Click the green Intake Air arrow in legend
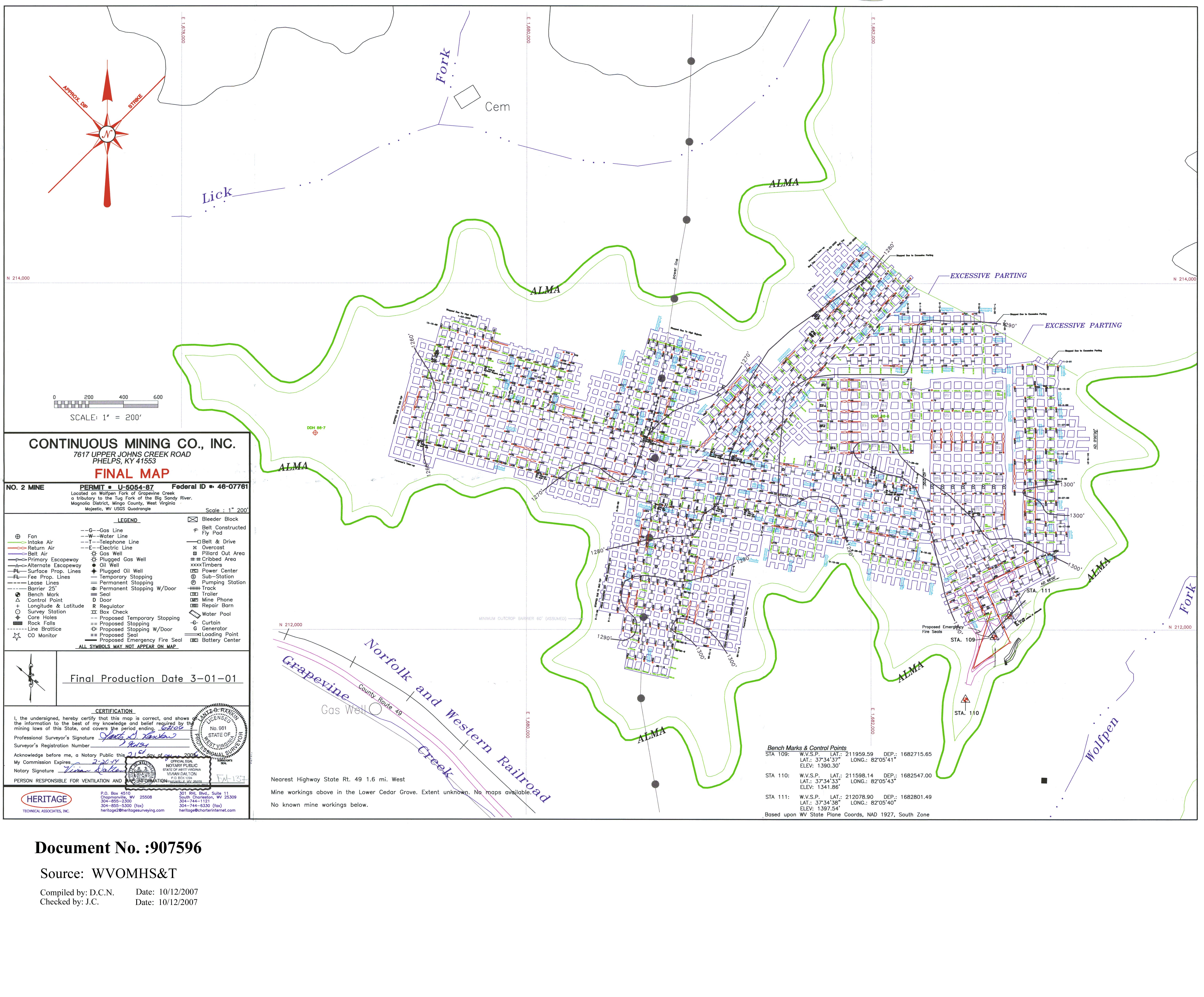 (17, 542)
